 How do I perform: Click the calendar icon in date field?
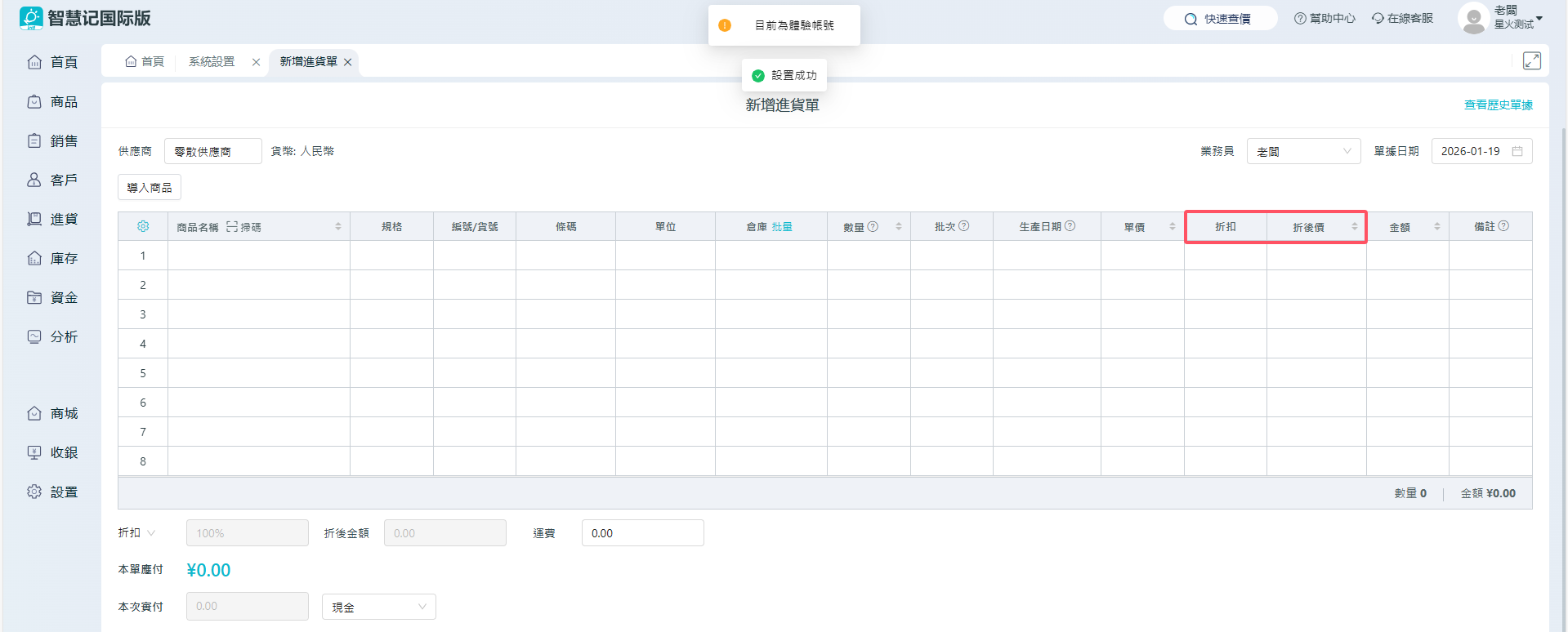point(1517,151)
